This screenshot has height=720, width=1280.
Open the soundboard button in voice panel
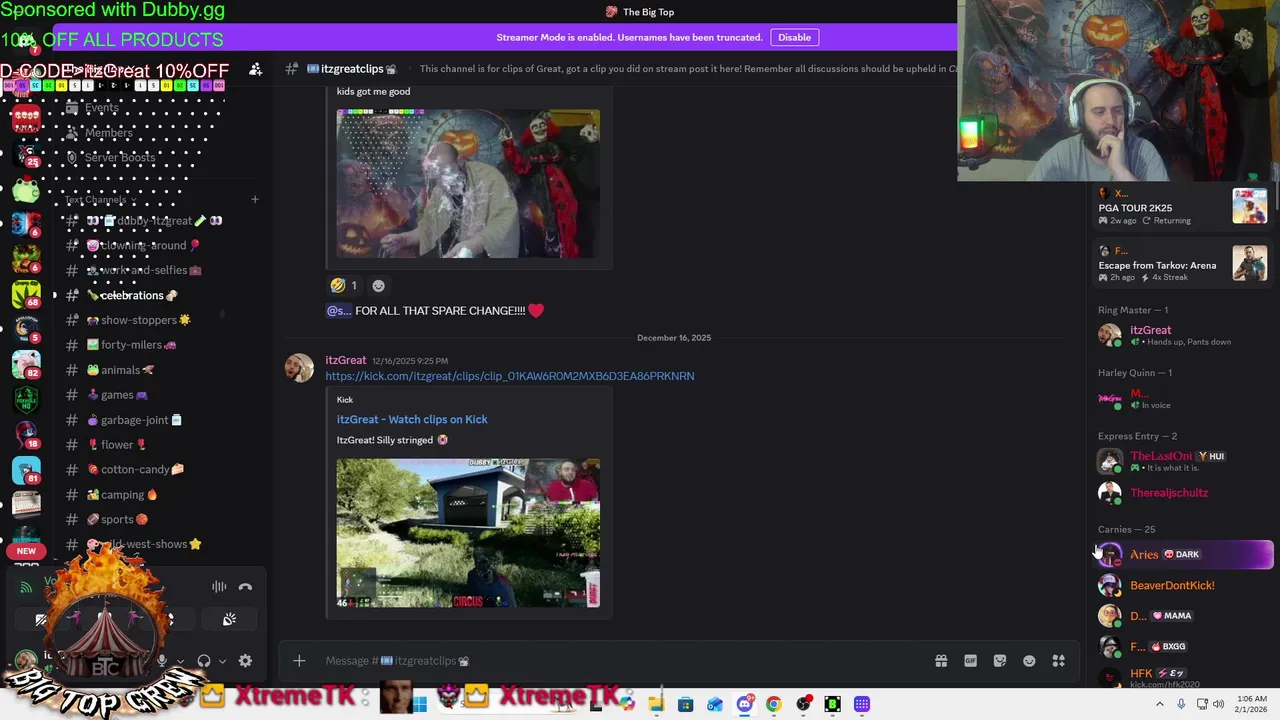229,620
